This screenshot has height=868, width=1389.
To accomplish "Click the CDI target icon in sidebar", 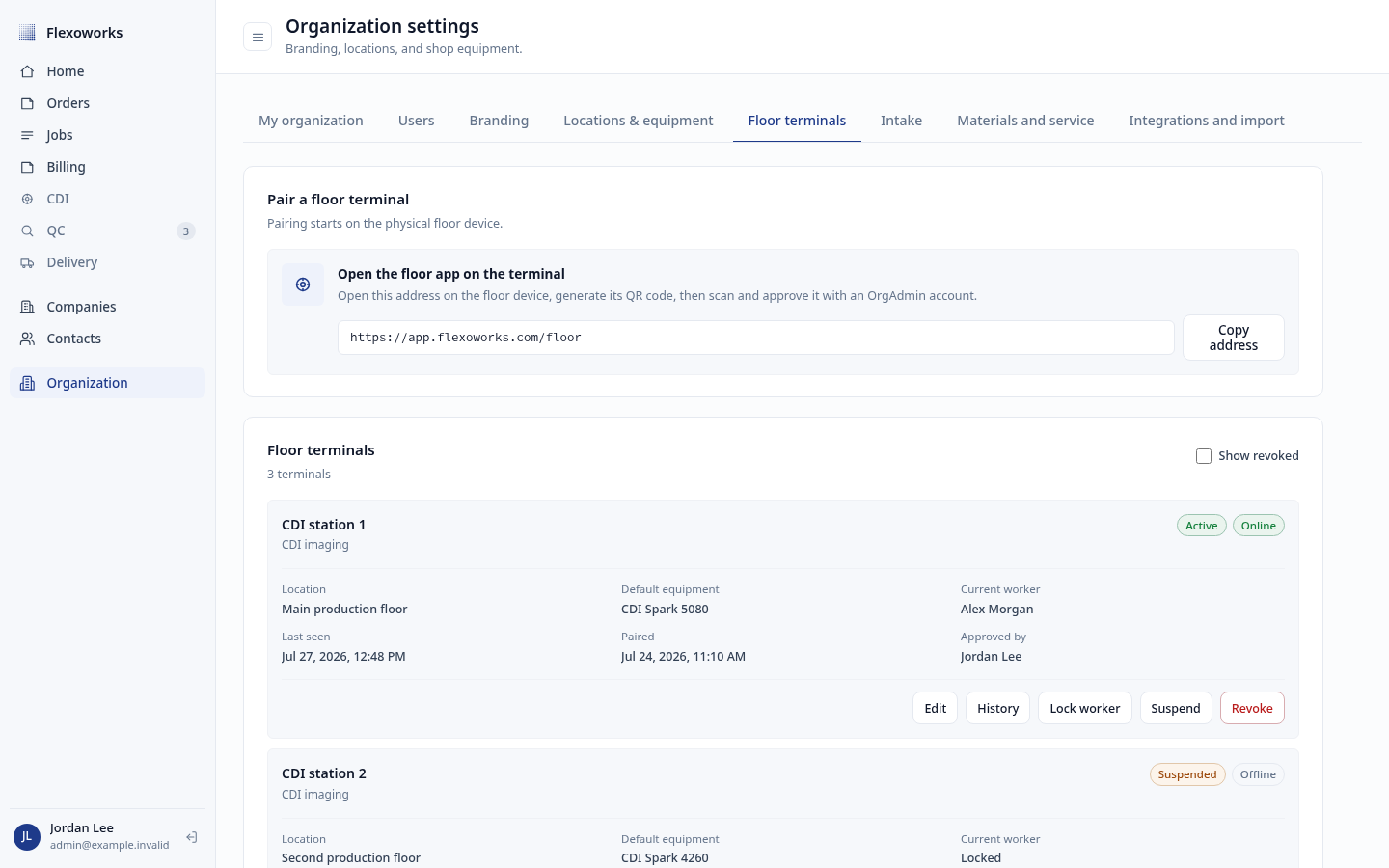I will point(27,199).
